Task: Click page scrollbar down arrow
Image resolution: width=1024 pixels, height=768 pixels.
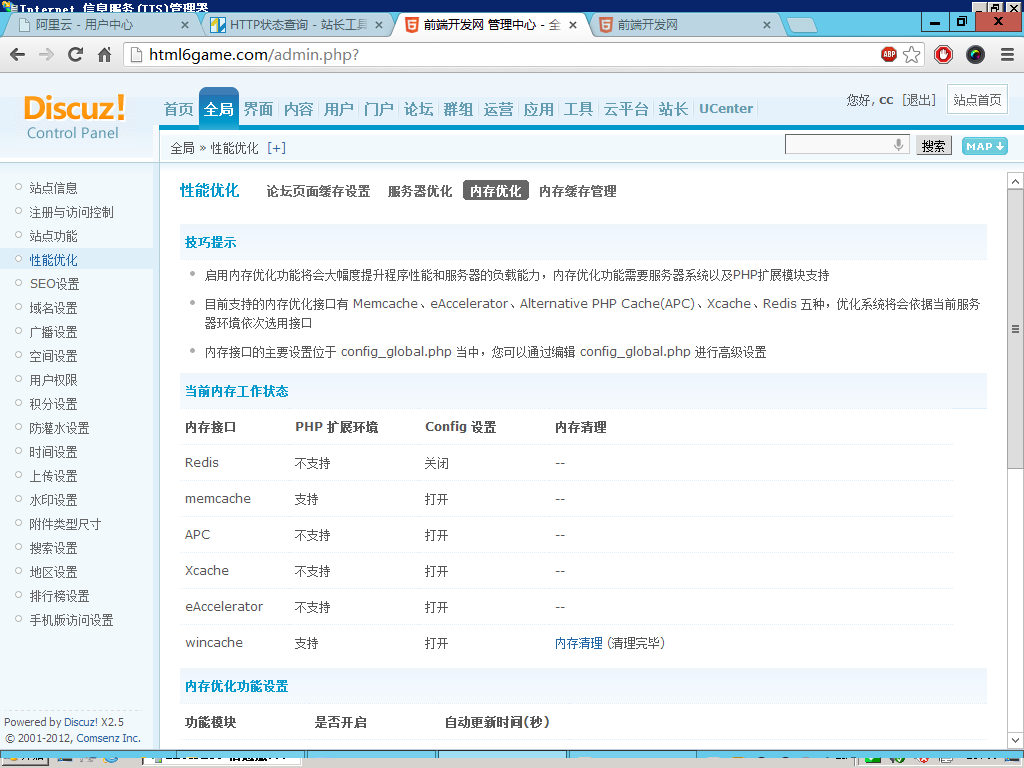Action: pos(1015,741)
